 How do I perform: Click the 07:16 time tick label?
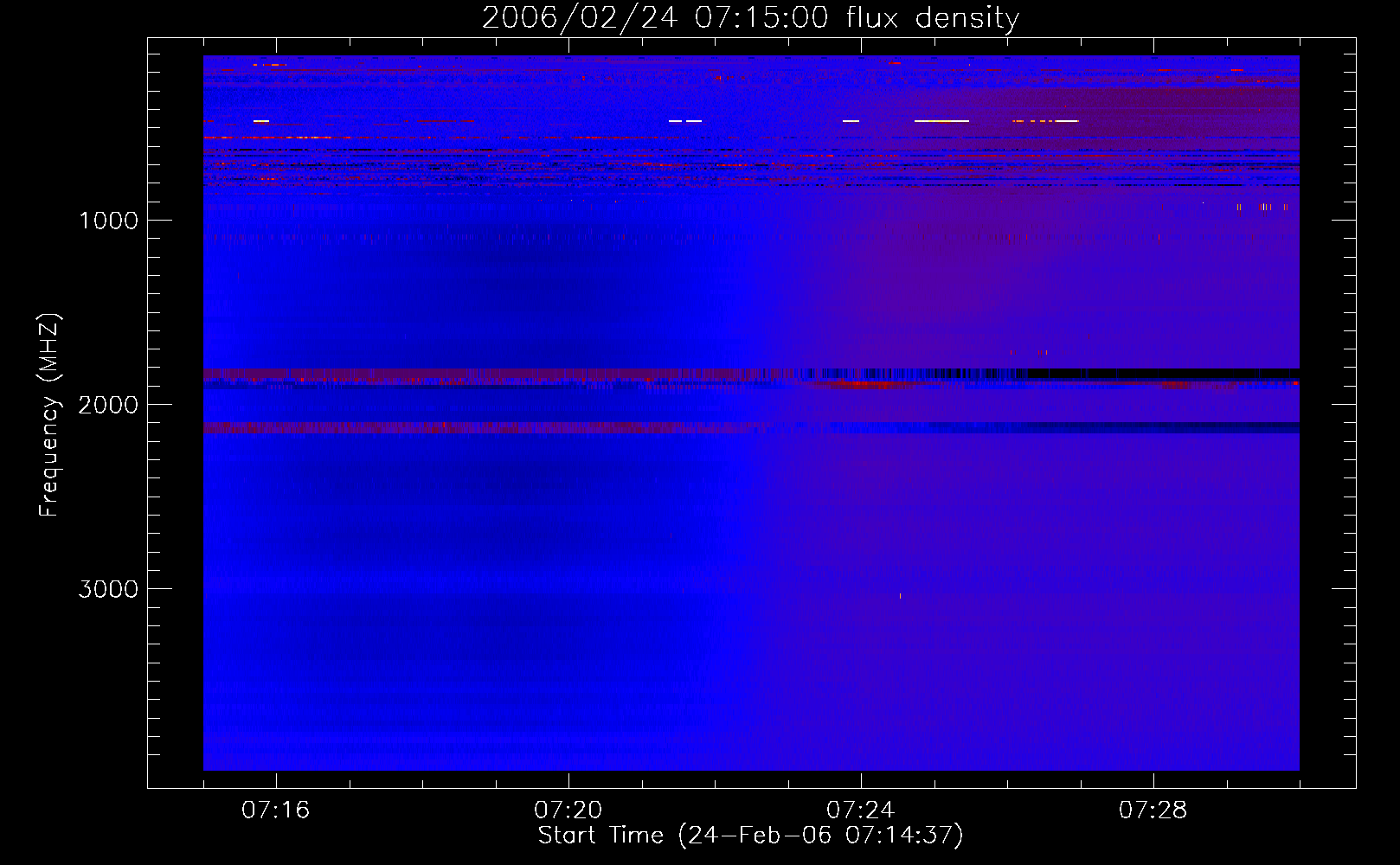(276, 811)
